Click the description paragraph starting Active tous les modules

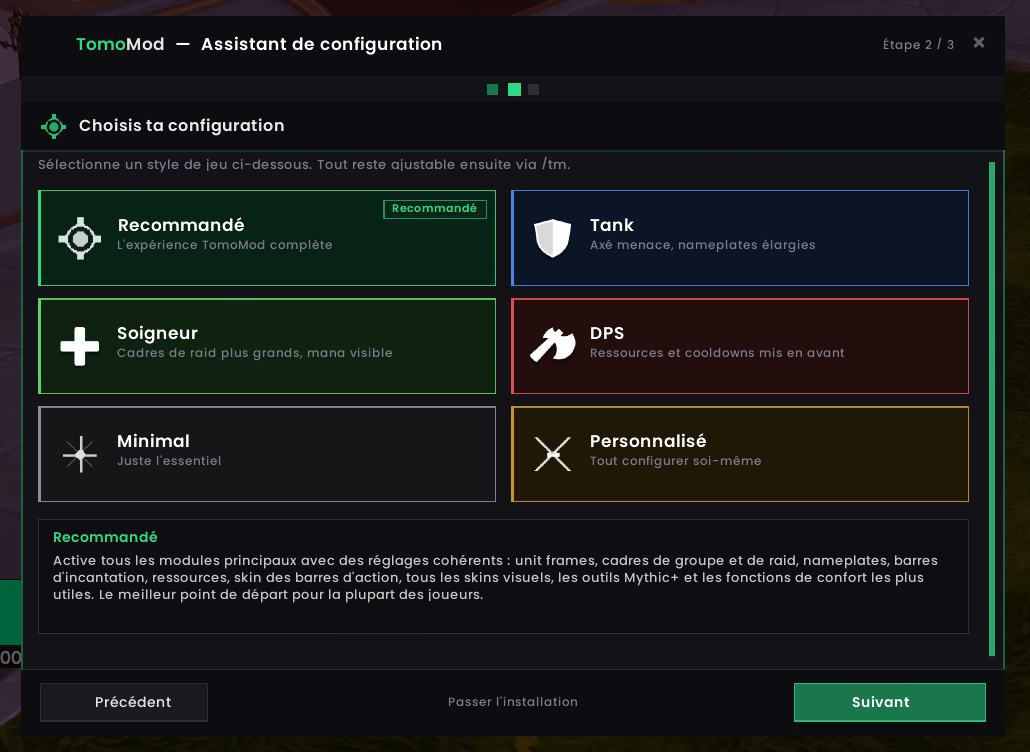(x=495, y=577)
